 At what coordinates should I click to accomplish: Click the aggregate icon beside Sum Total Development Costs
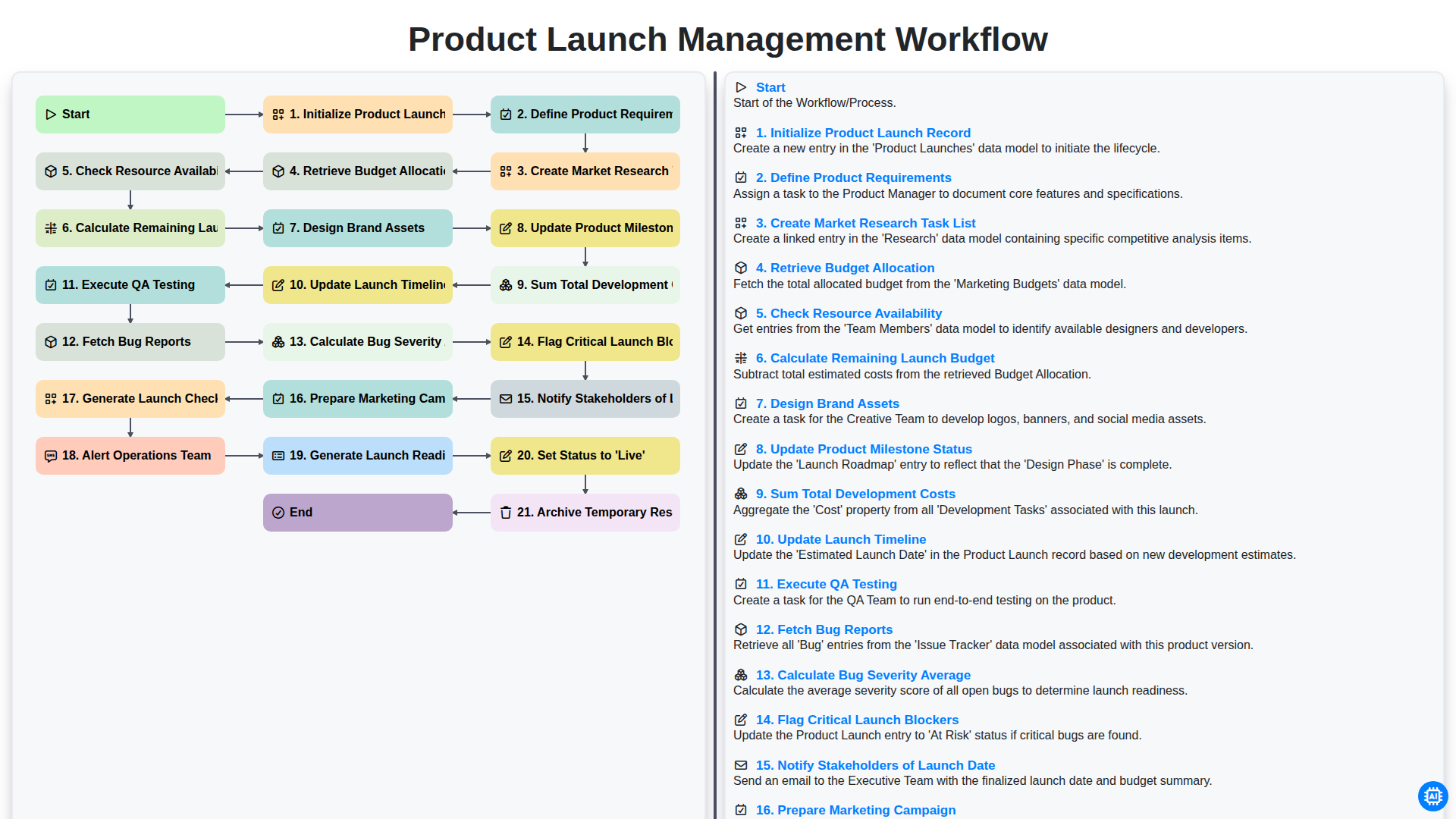[741, 494]
